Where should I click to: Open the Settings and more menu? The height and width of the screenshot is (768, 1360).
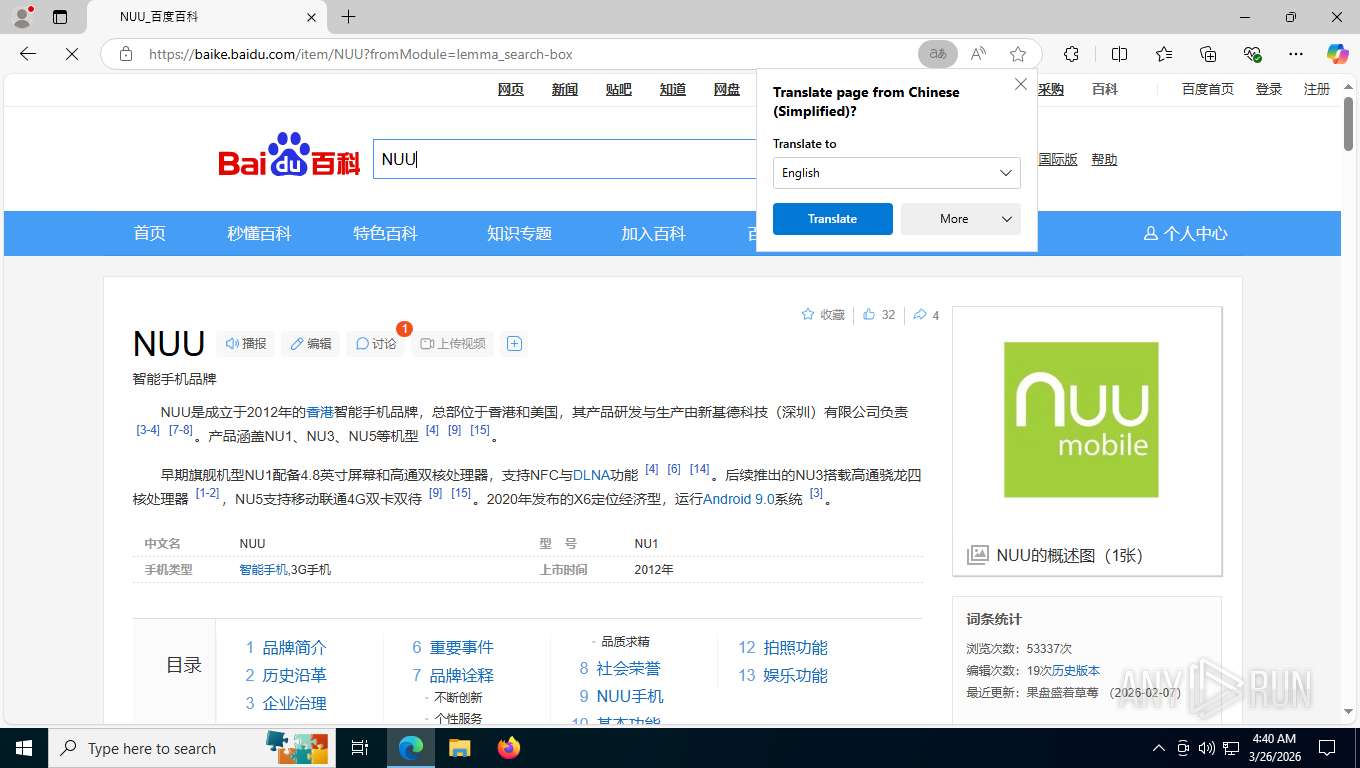[x=1296, y=54]
